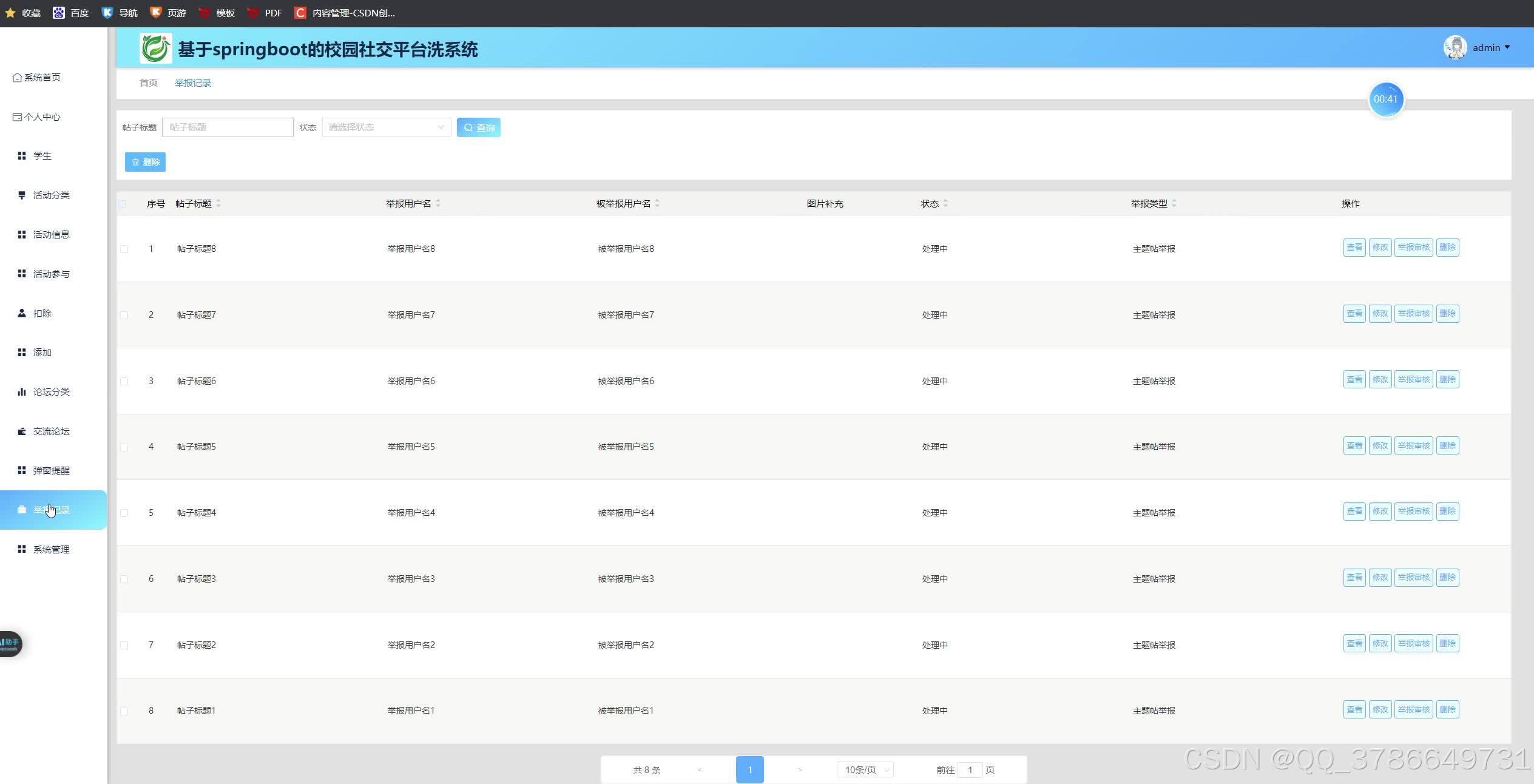Open 系统管理 in the sidebar menu
The width and height of the screenshot is (1534, 784).
point(51,549)
